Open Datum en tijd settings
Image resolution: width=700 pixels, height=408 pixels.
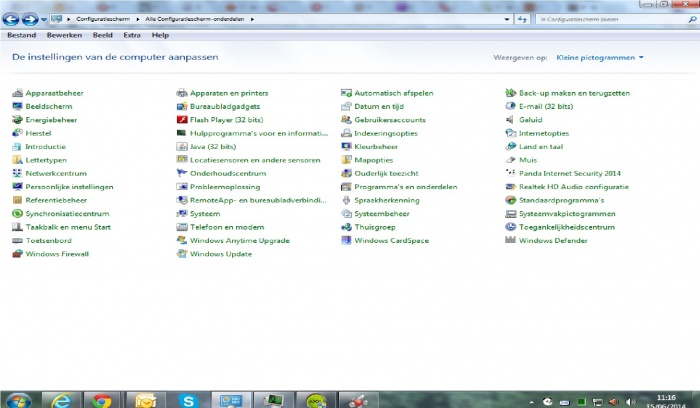378,106
